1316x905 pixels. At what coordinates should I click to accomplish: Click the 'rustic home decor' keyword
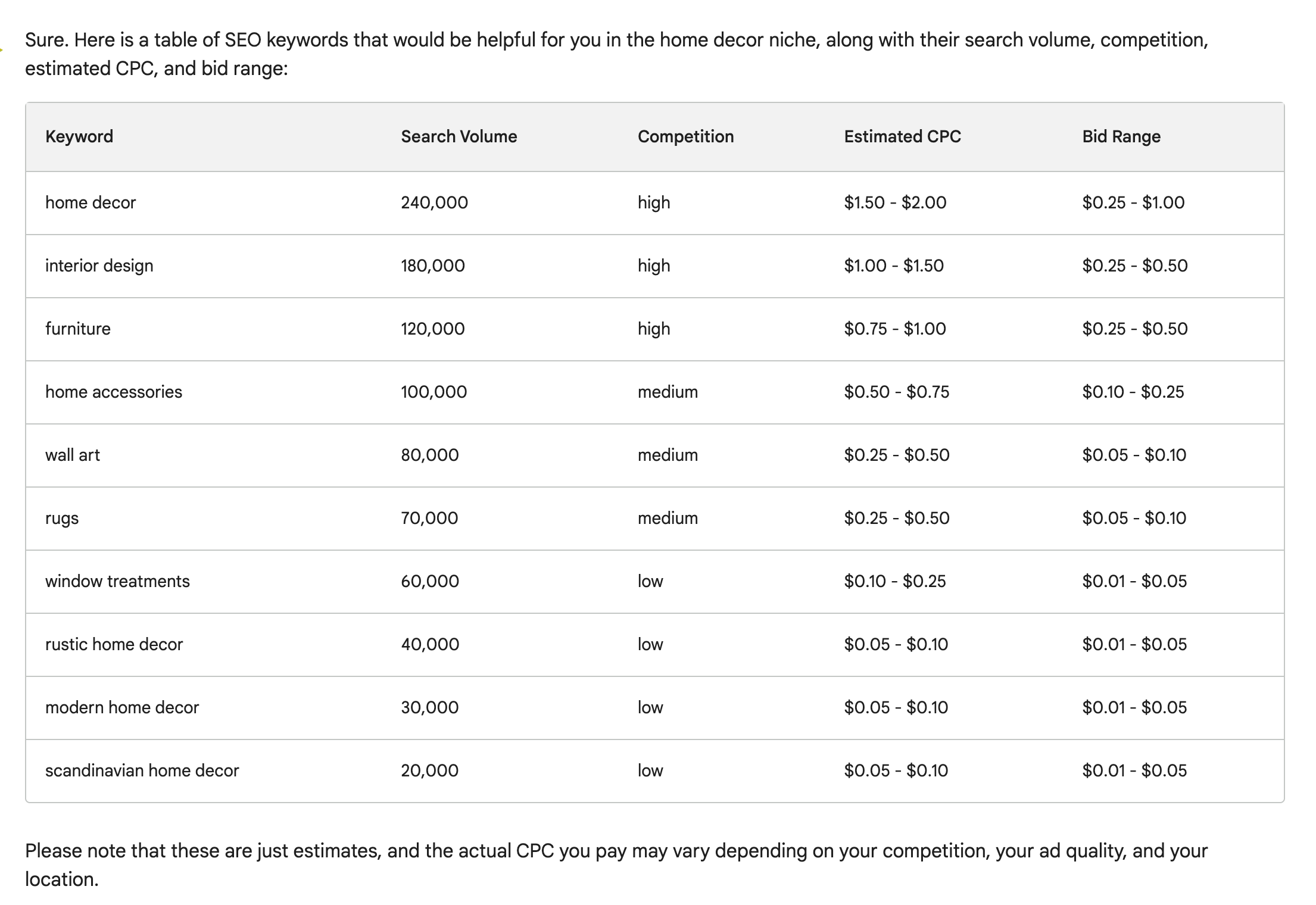point(114,644)
